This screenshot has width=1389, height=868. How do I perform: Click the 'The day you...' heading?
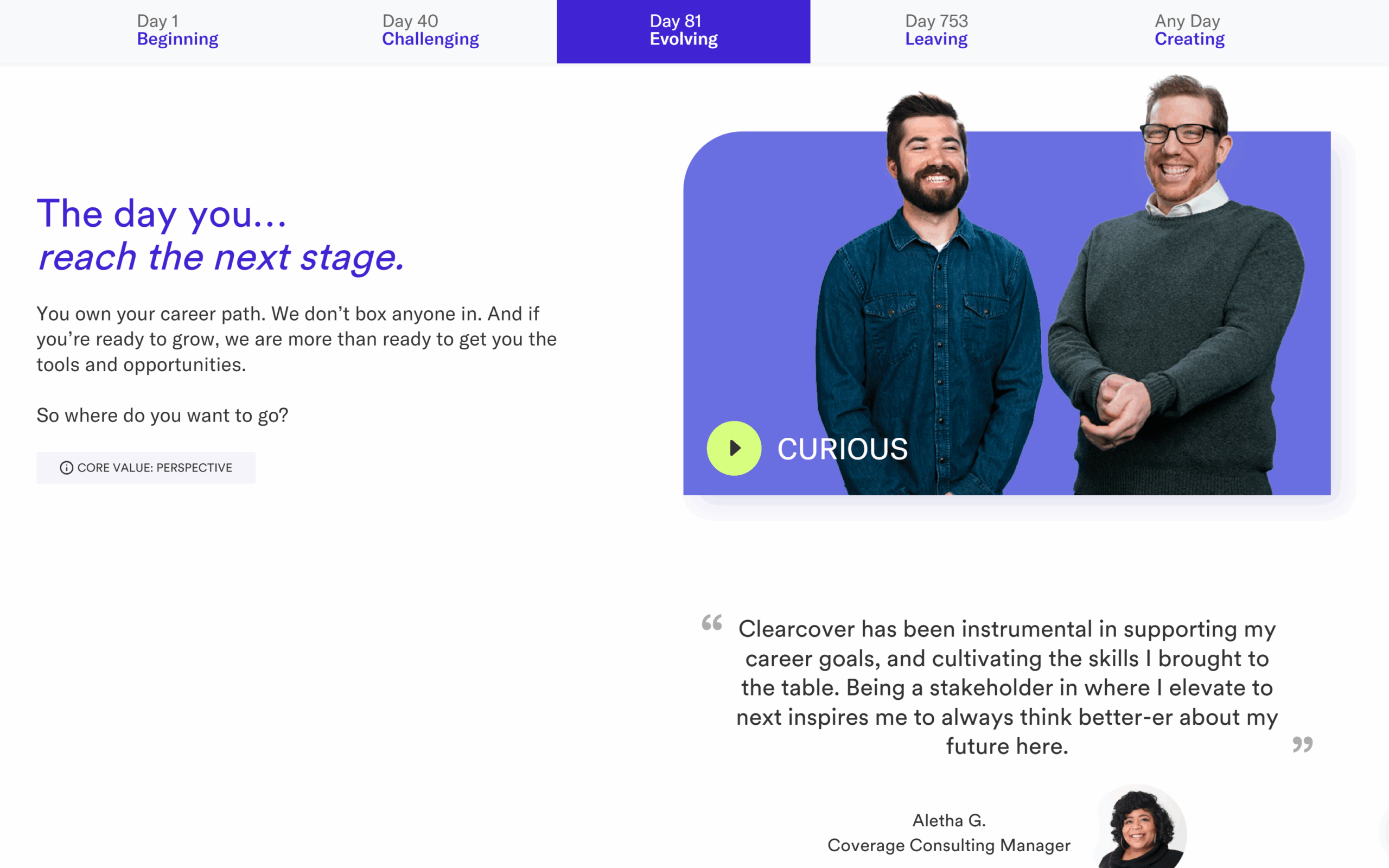pyautogui.click(x=161, y=214)
